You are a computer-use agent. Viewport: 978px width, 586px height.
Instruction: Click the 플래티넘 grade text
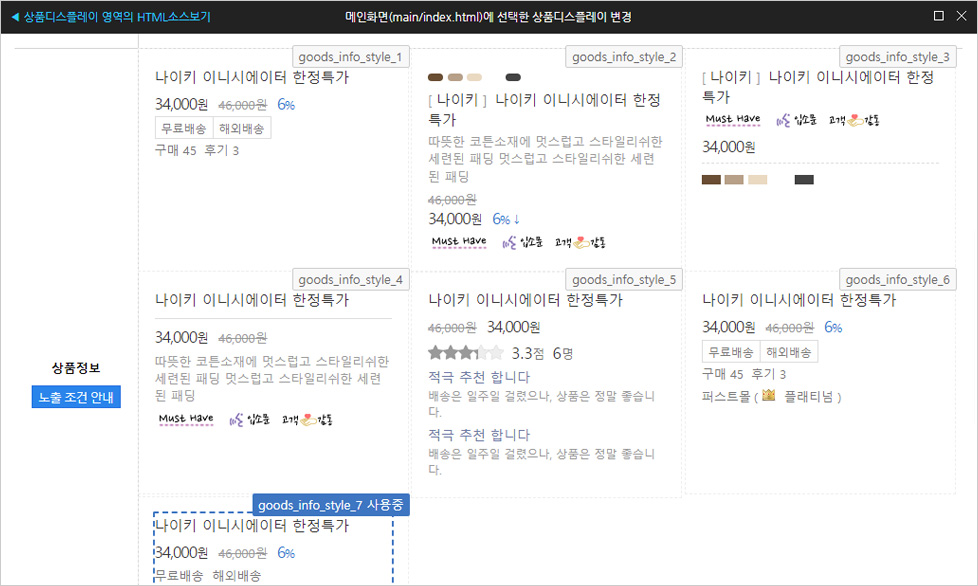point(808,397)
